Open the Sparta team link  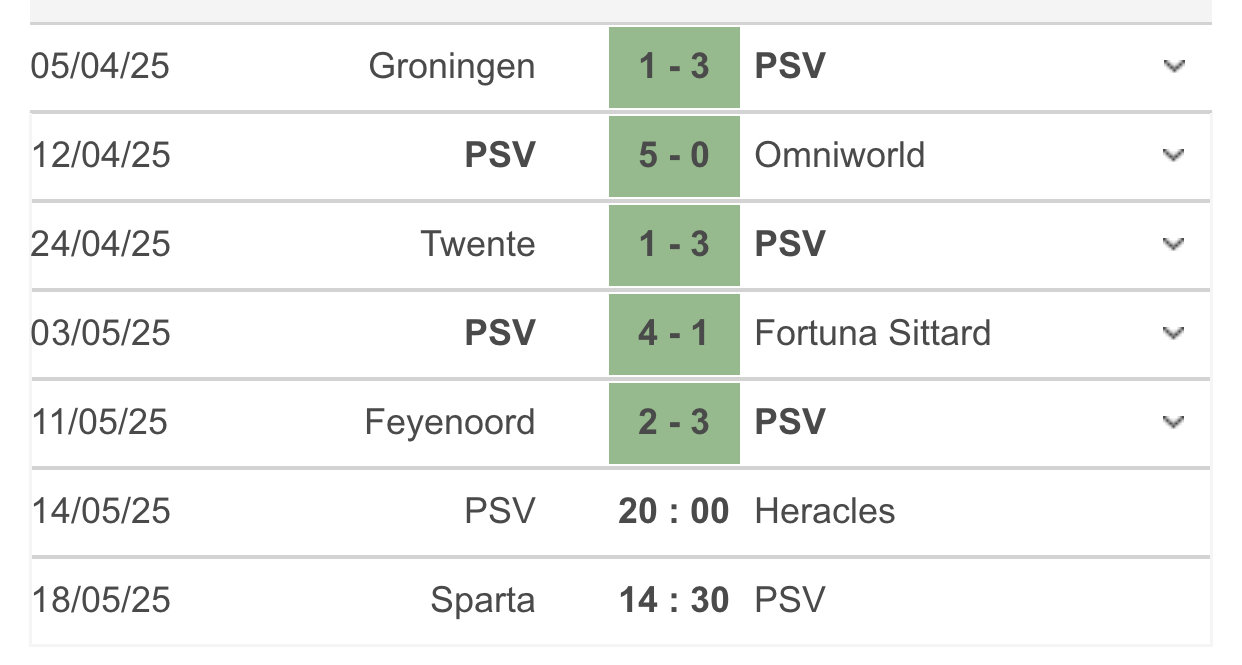(483, 601)
